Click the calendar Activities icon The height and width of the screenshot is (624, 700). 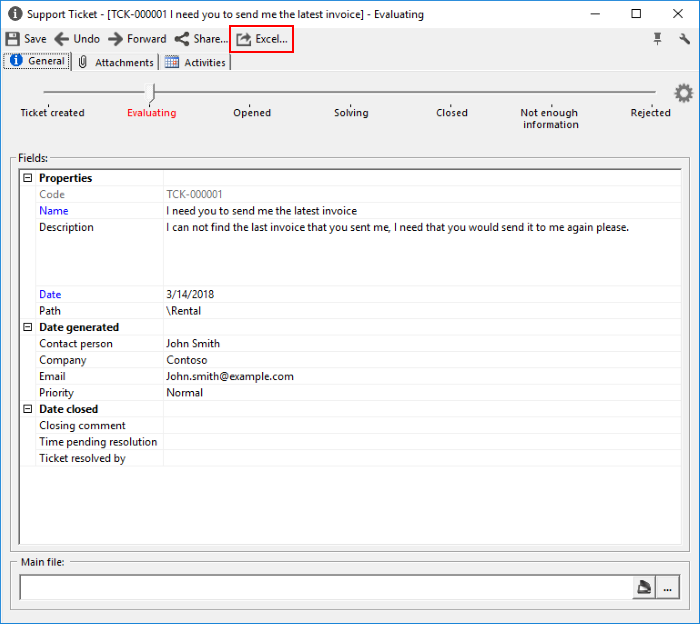pyautogui.click(x=172, y=62)
